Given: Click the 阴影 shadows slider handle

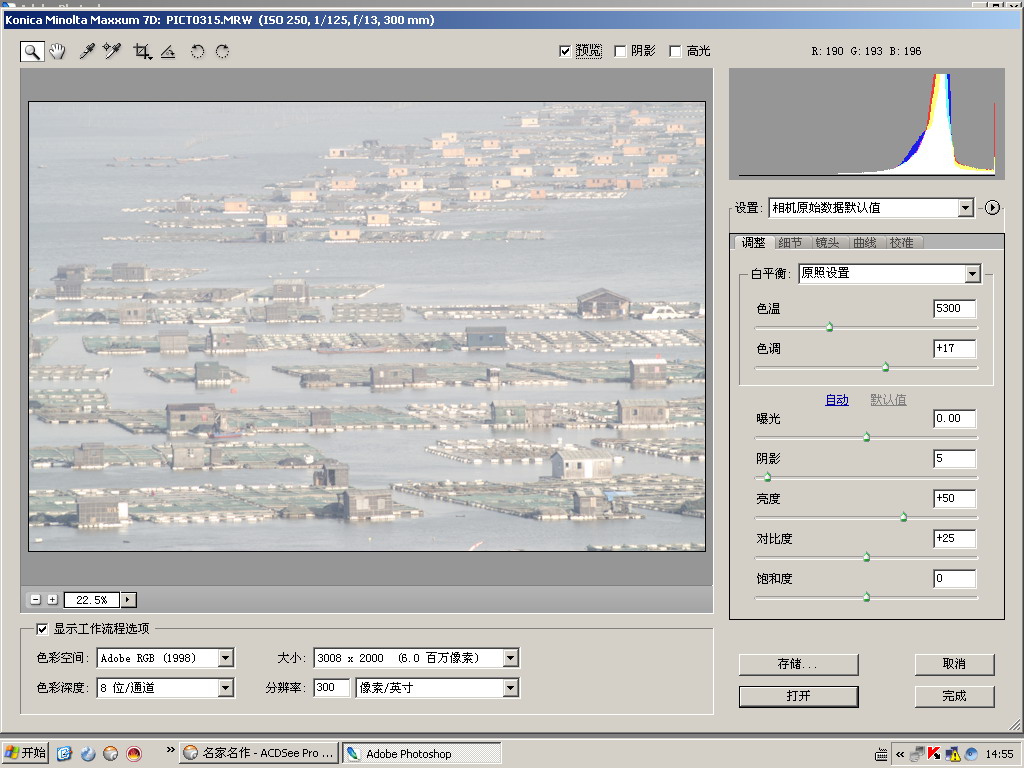Looking at the screenshot, I should point(767,477).
